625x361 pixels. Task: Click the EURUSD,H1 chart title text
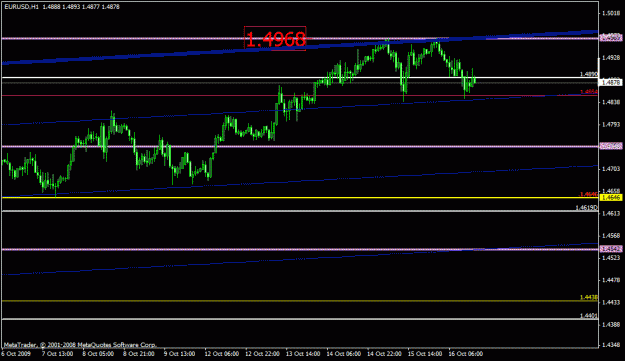pyautogui.click(x=22, y=7)
